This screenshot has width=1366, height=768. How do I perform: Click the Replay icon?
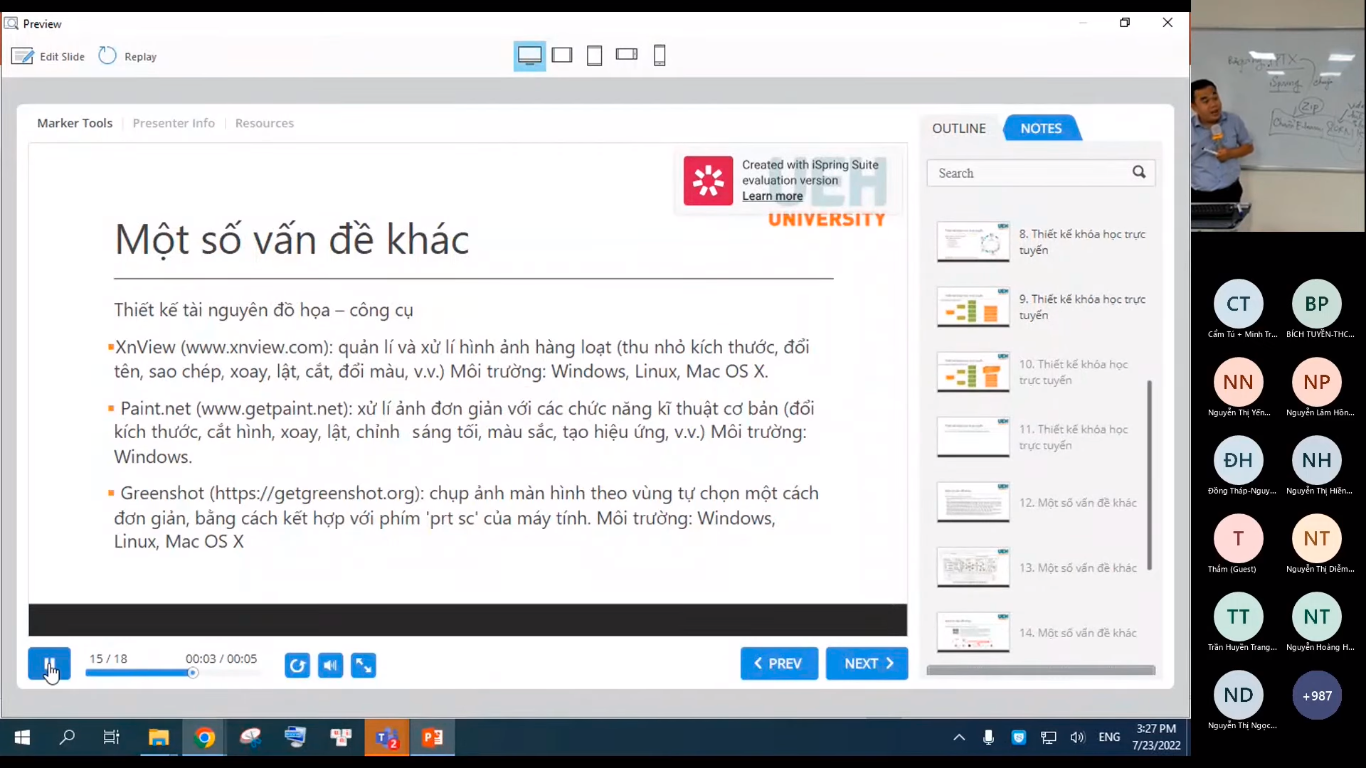point(107,56)
